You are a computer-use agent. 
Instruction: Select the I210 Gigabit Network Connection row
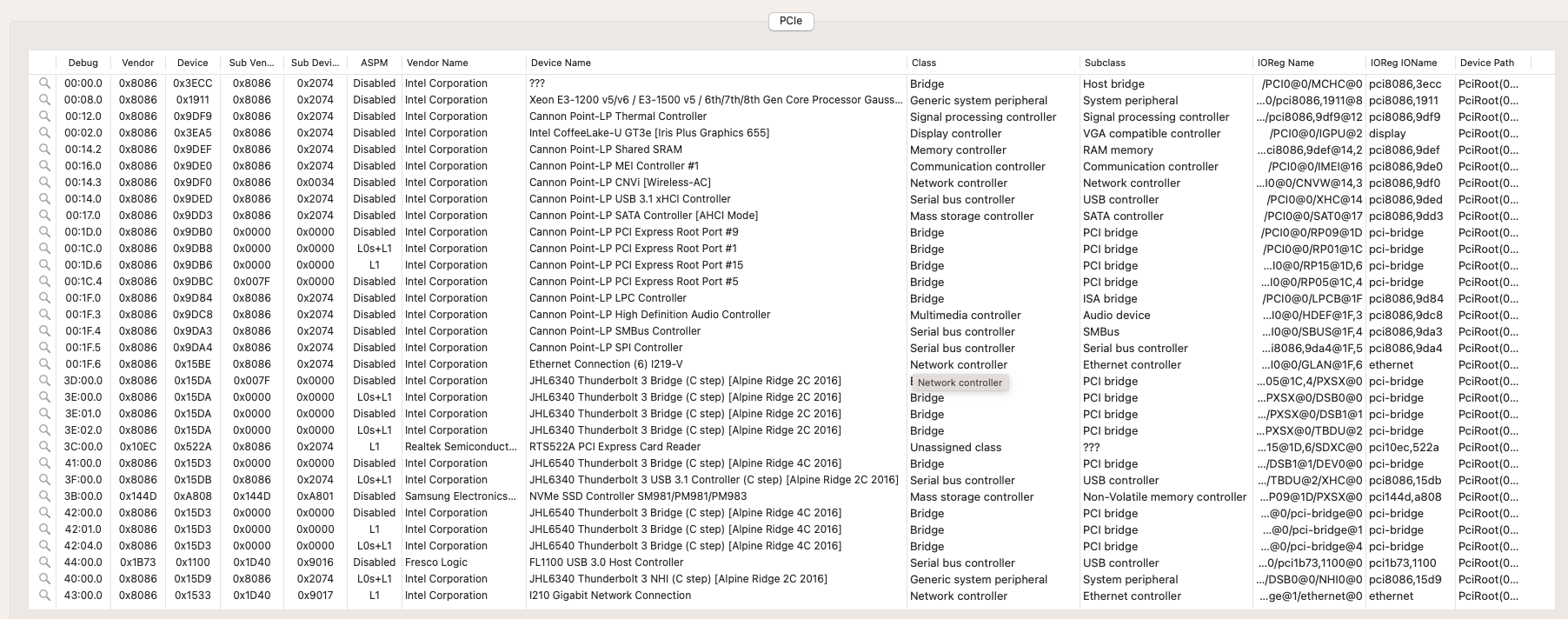[791, 596]
